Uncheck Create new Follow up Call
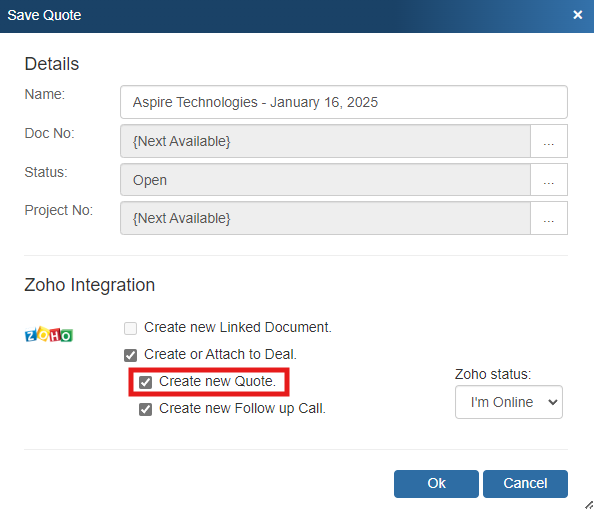594x510 pixels. pyautogui.click(x=145, y=409)
